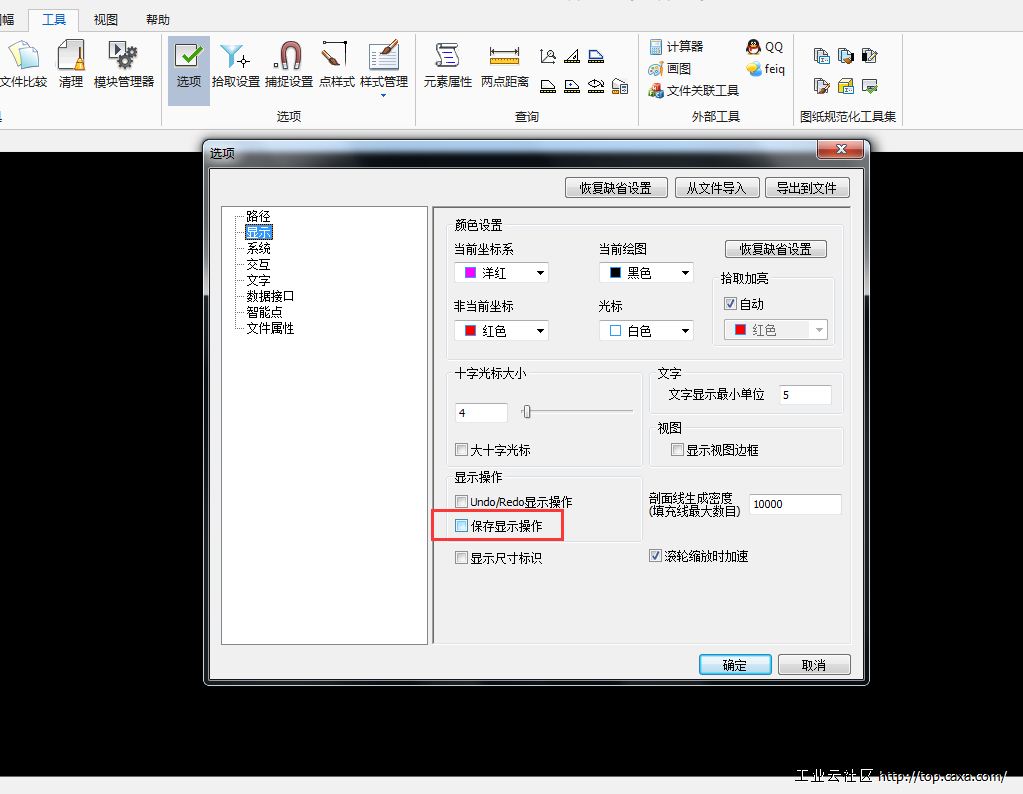Select 数据接口 in the options tree

(270, 296)
